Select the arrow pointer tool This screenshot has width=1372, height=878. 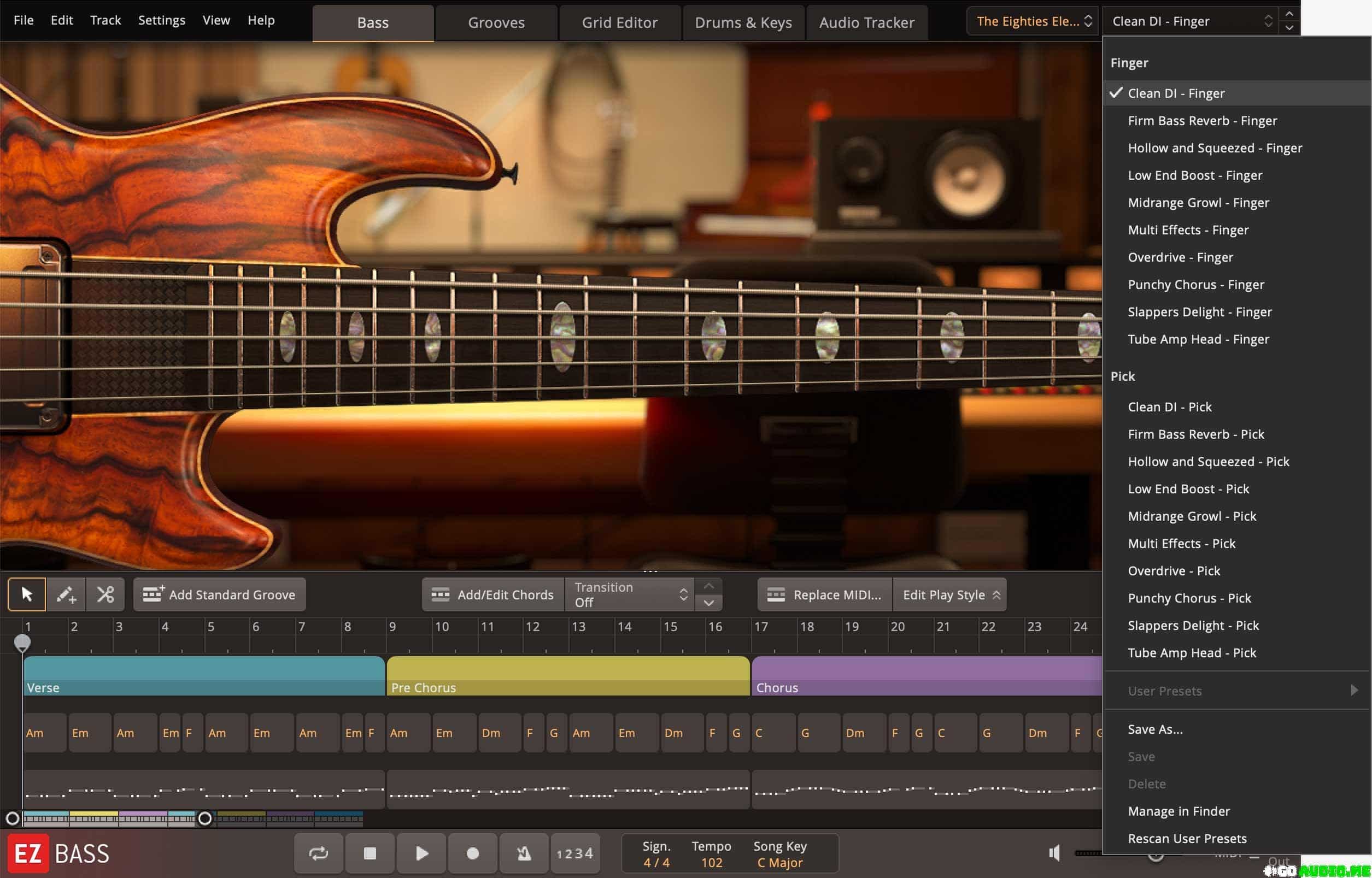pyautogui.click(x=26, y=594)
